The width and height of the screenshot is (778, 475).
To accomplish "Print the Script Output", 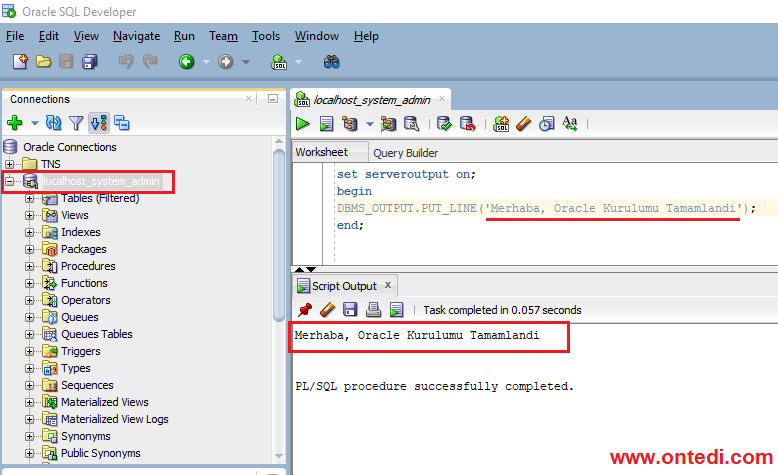I will (x=373, y=310).
